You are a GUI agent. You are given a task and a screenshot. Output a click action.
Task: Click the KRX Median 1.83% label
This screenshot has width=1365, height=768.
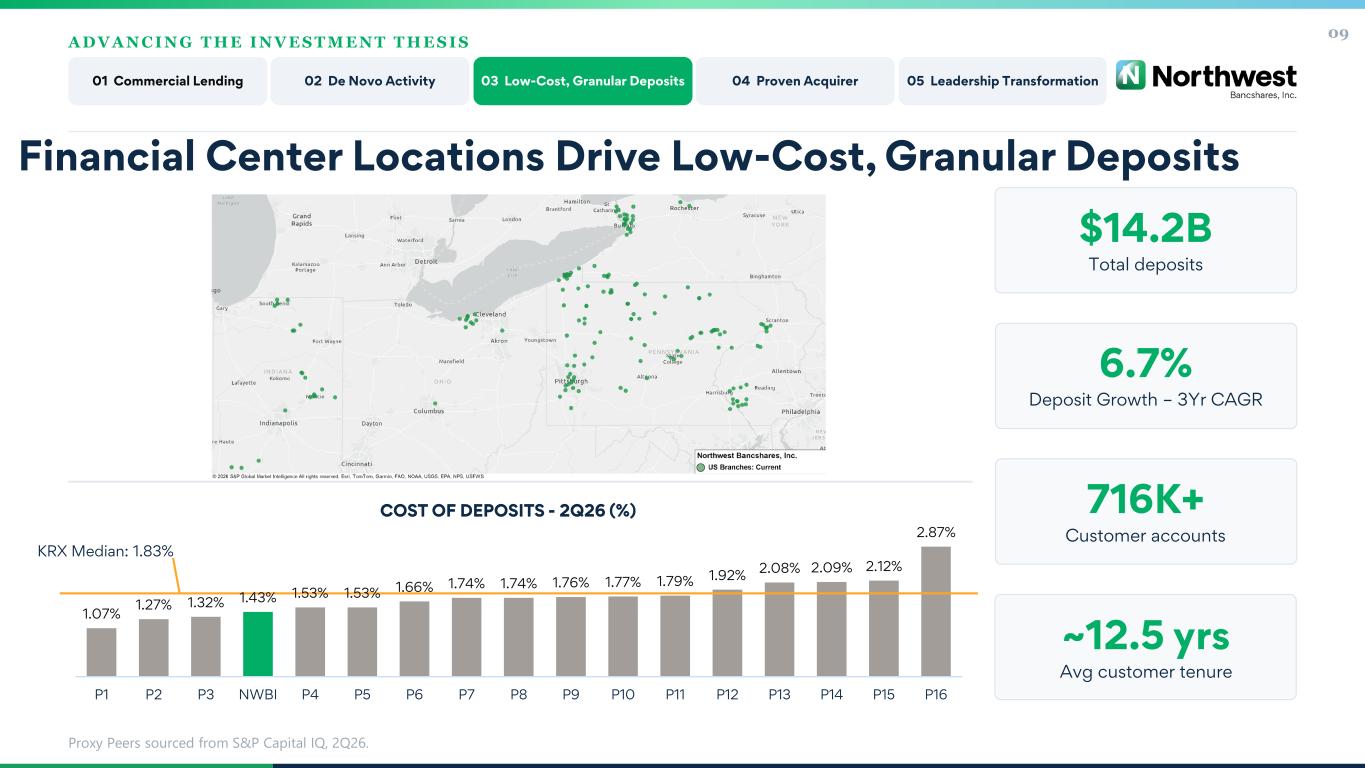point(106,551)
